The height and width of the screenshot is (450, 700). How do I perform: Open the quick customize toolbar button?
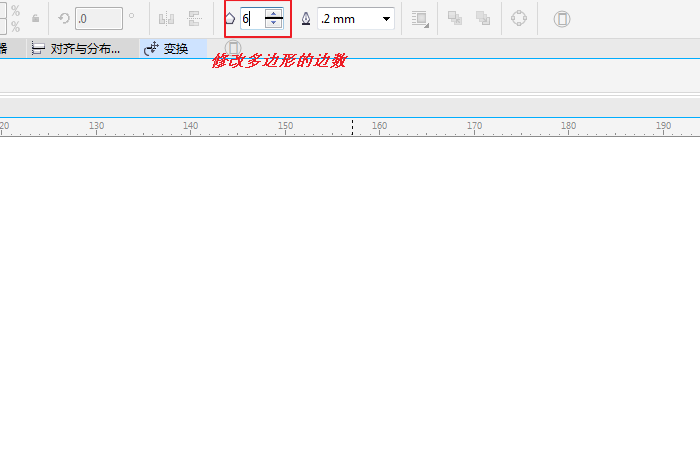[562, 19]
